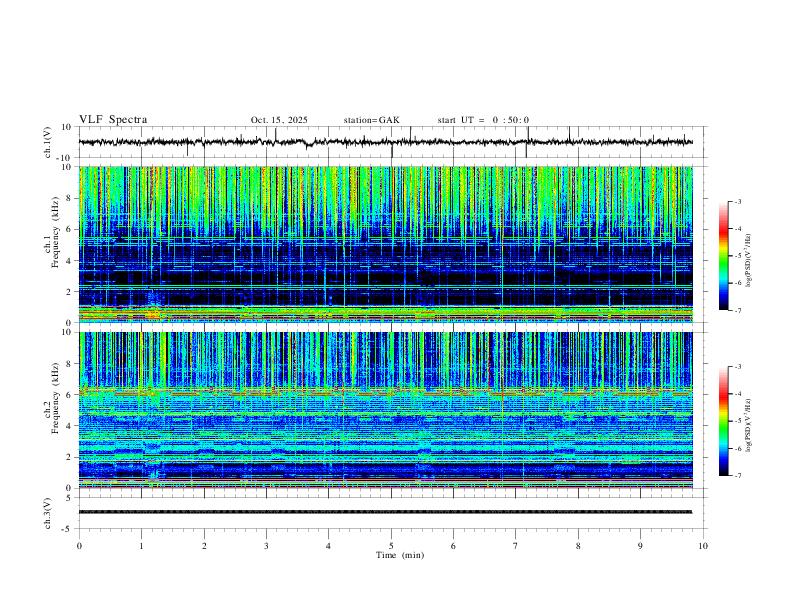792x612 pixels.
Task: Click the 'Time (min)' axis label
Action: pyautogui.click(x=400, y=555)
